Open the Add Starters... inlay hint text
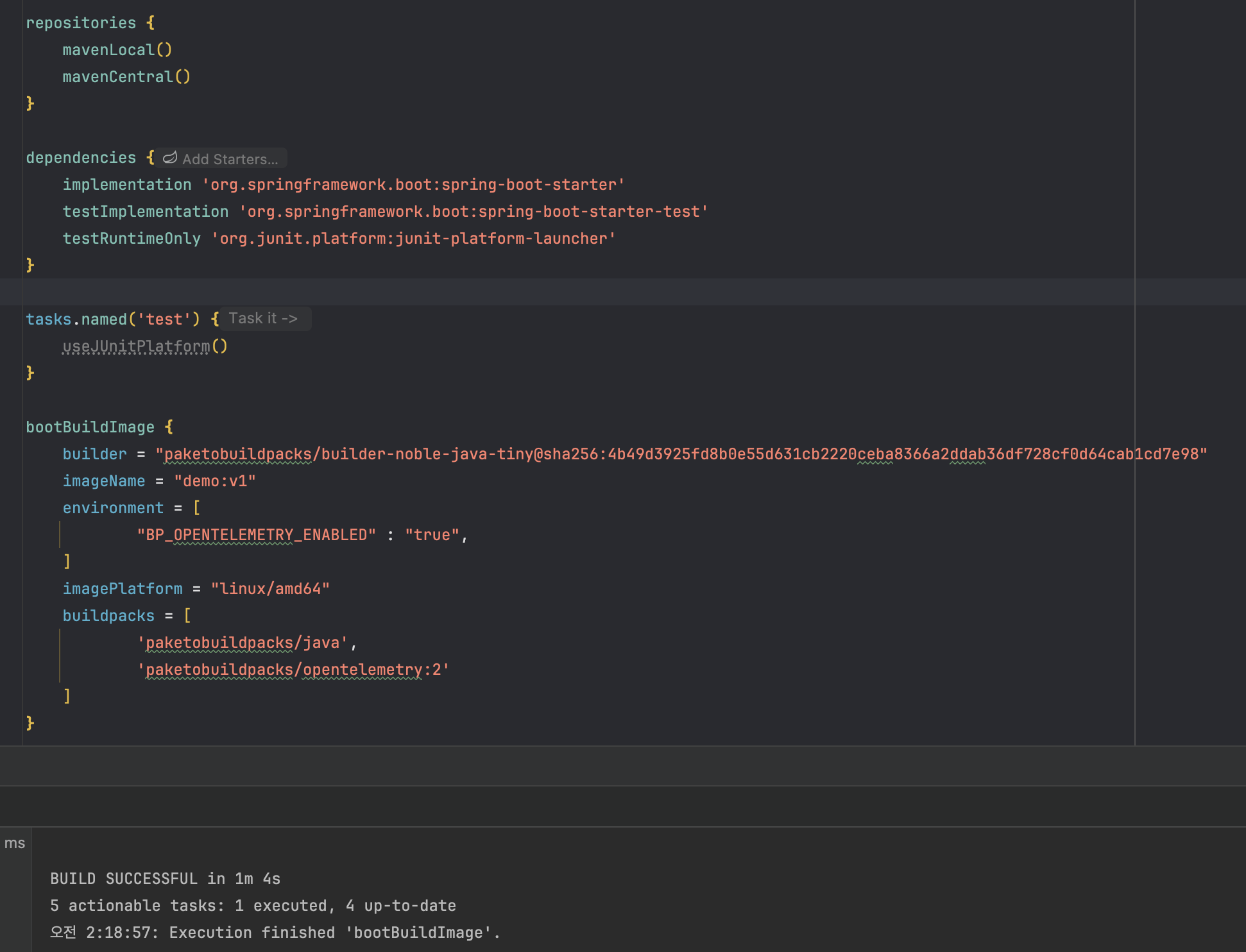The width and height of the screenshot is (1246, 952). click(230, 159)
